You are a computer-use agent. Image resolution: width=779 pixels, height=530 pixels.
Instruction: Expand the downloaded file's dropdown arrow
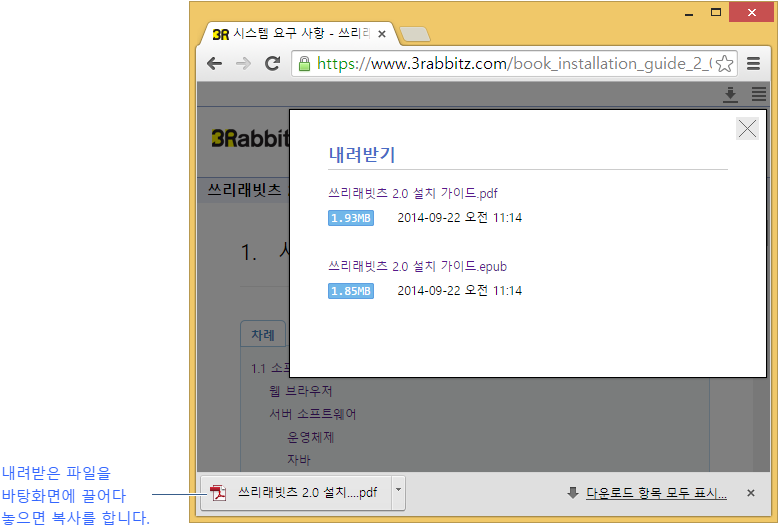point(398,492)
